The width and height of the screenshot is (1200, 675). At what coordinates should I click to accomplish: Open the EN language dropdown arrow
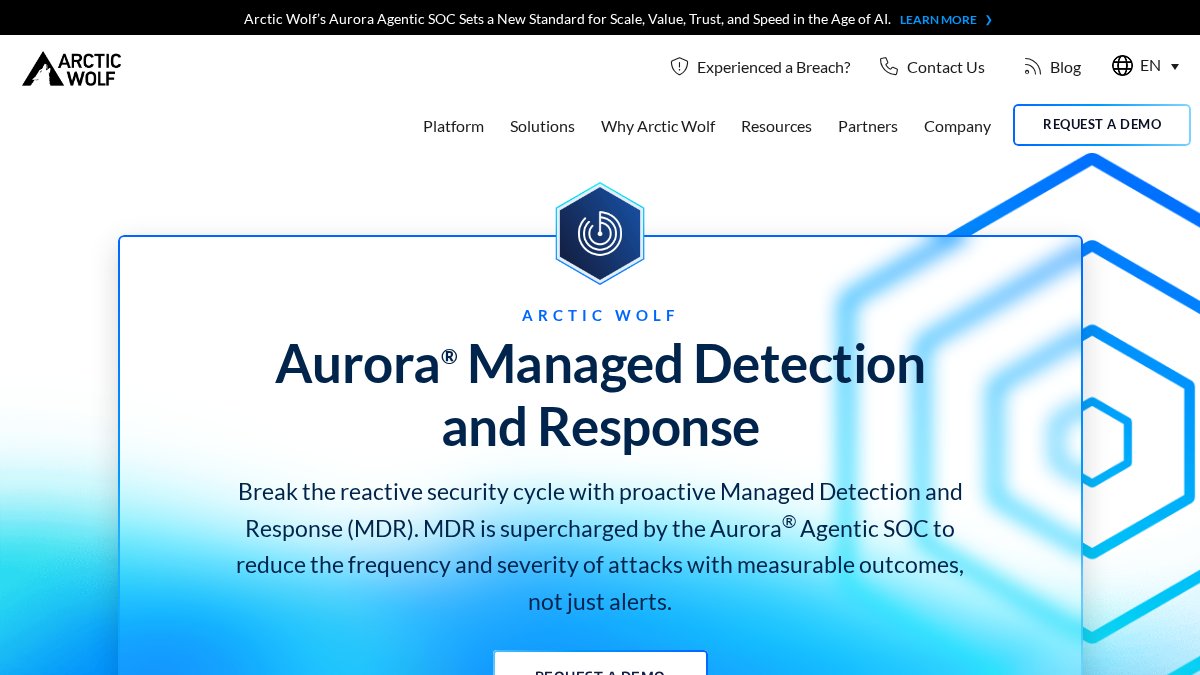pyautogui.click(x=1175, y=67)
